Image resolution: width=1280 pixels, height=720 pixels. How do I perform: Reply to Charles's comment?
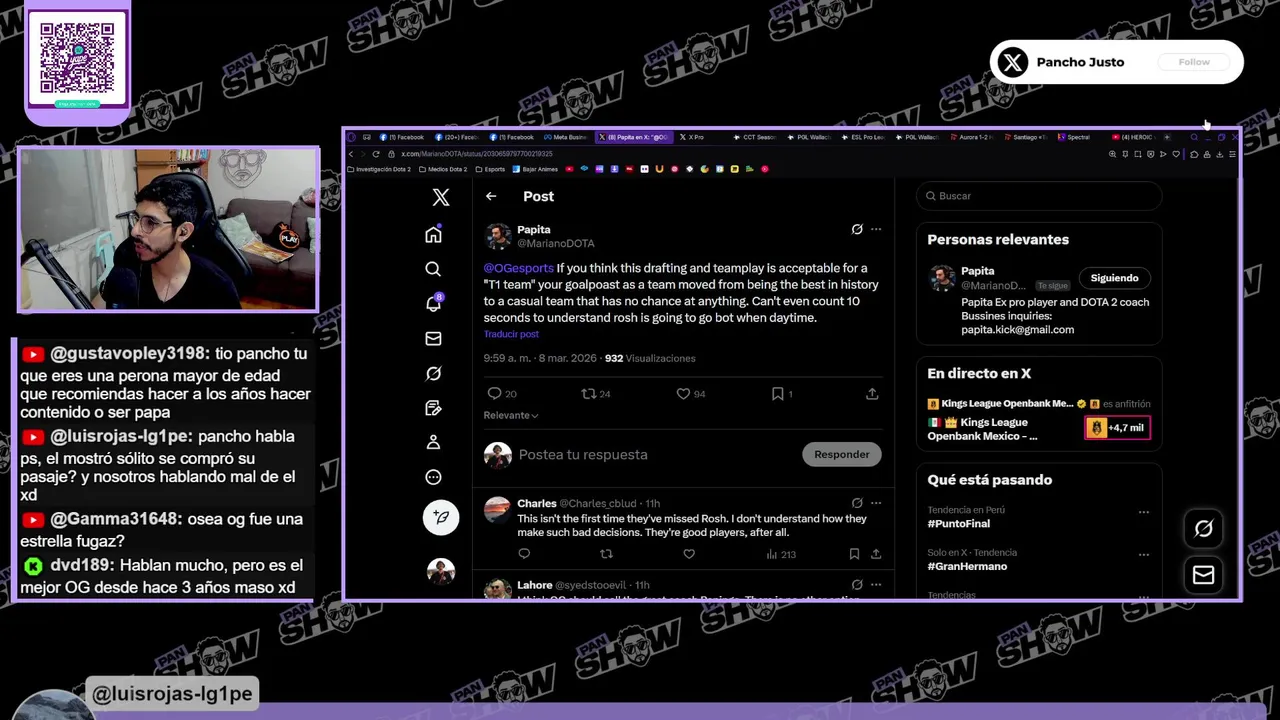(x=524, y=554)
